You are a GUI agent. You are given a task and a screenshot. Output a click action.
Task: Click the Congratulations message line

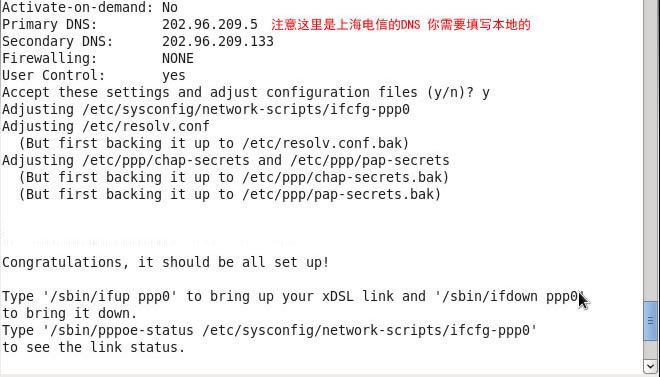coord(165,263)
